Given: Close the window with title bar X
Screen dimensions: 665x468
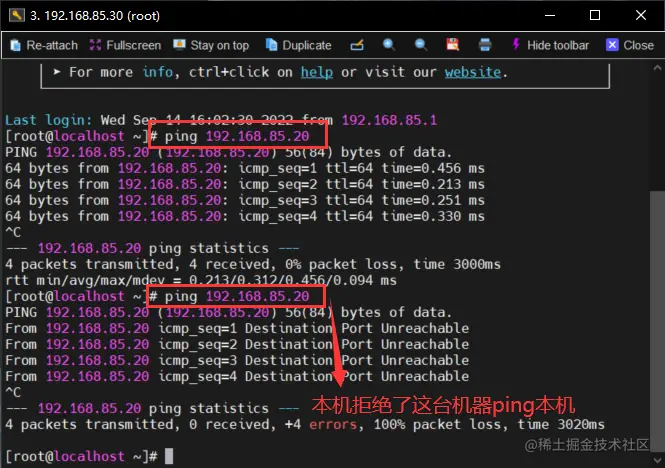Looking at the screenshot, I should point(641,15).
